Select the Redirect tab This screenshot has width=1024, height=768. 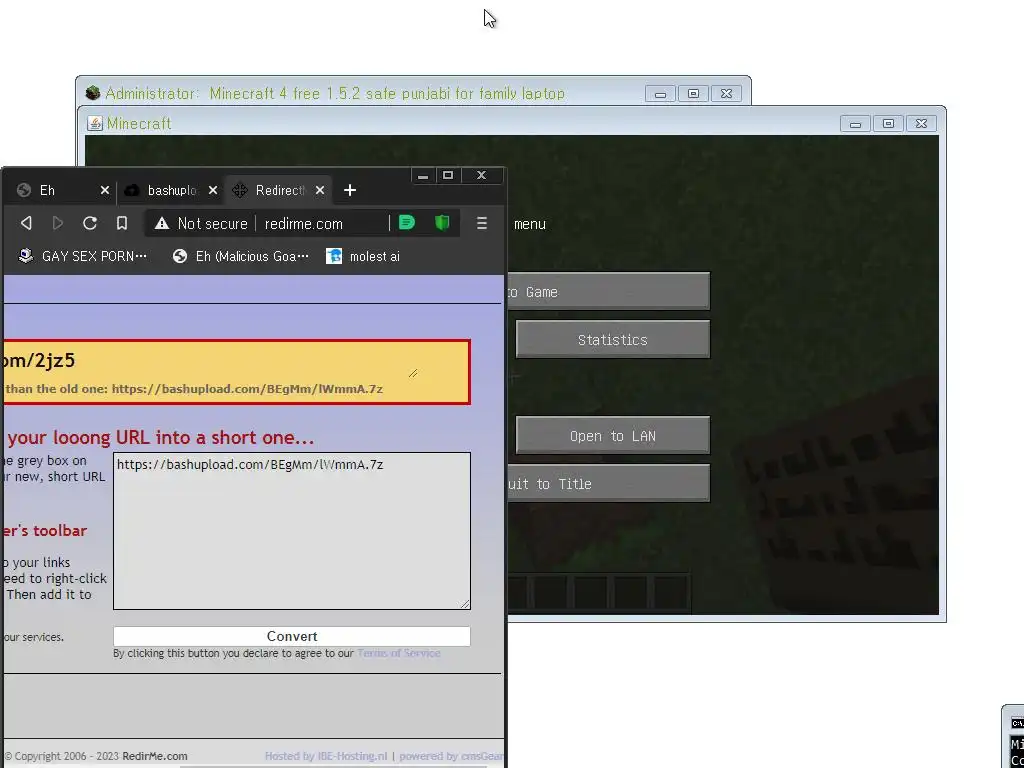pyautogui.click(x=280, y=190)
